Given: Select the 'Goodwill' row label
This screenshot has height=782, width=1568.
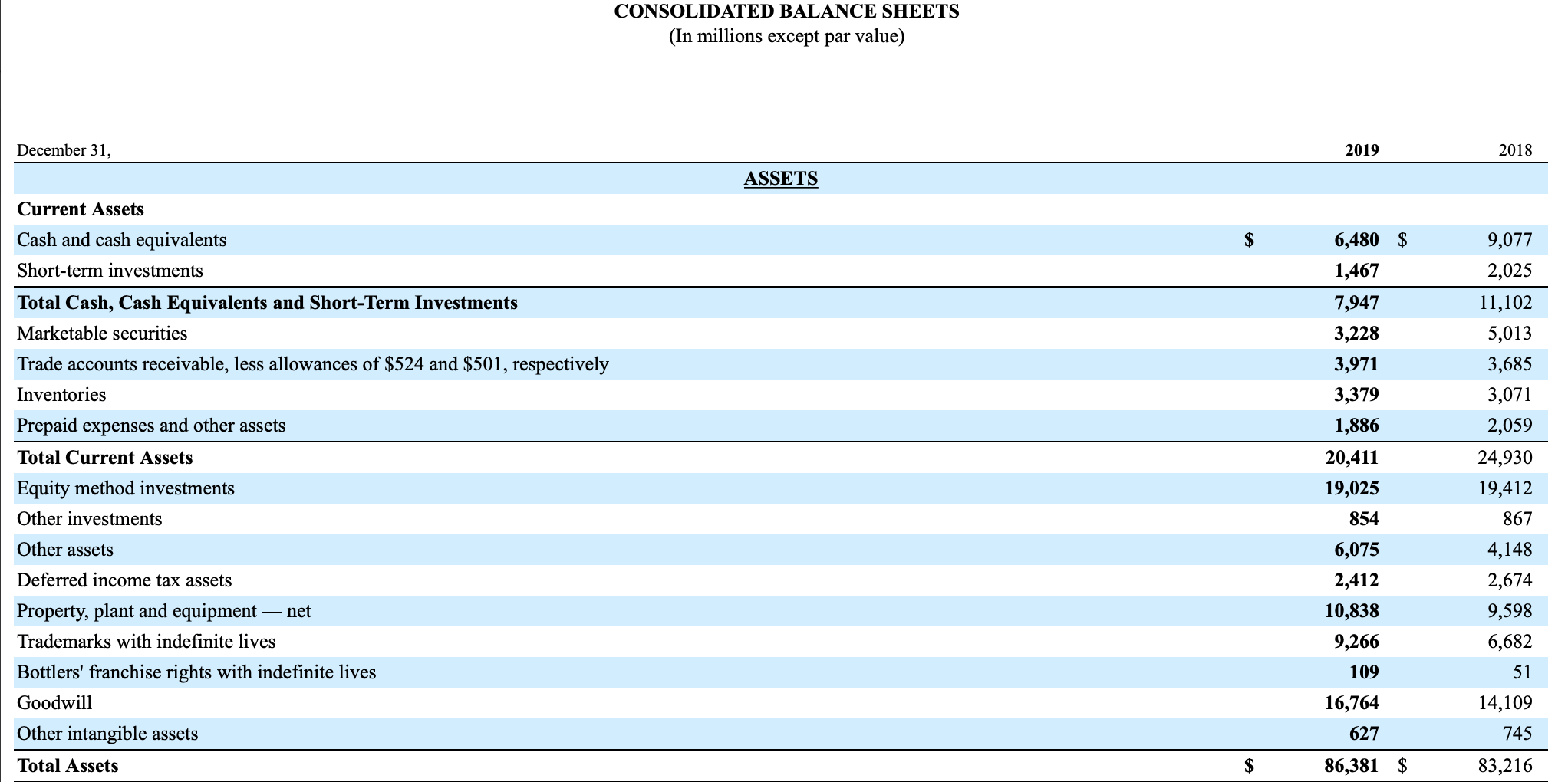Looking at the screenshot, I should pyautogui.click(x=54, y=703).
